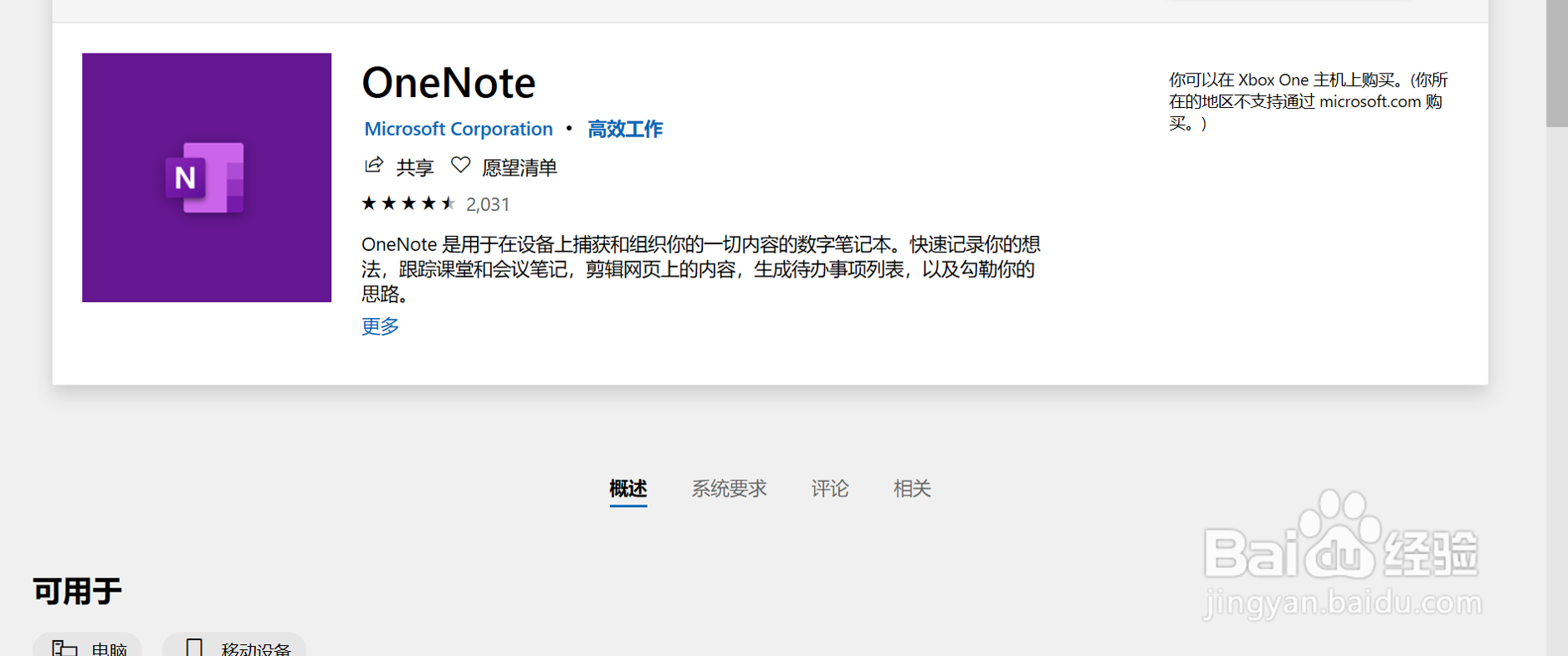The image size is (1568, 656).
Task: Switch to the 系统要求 tab
Action: click(729, 489)
